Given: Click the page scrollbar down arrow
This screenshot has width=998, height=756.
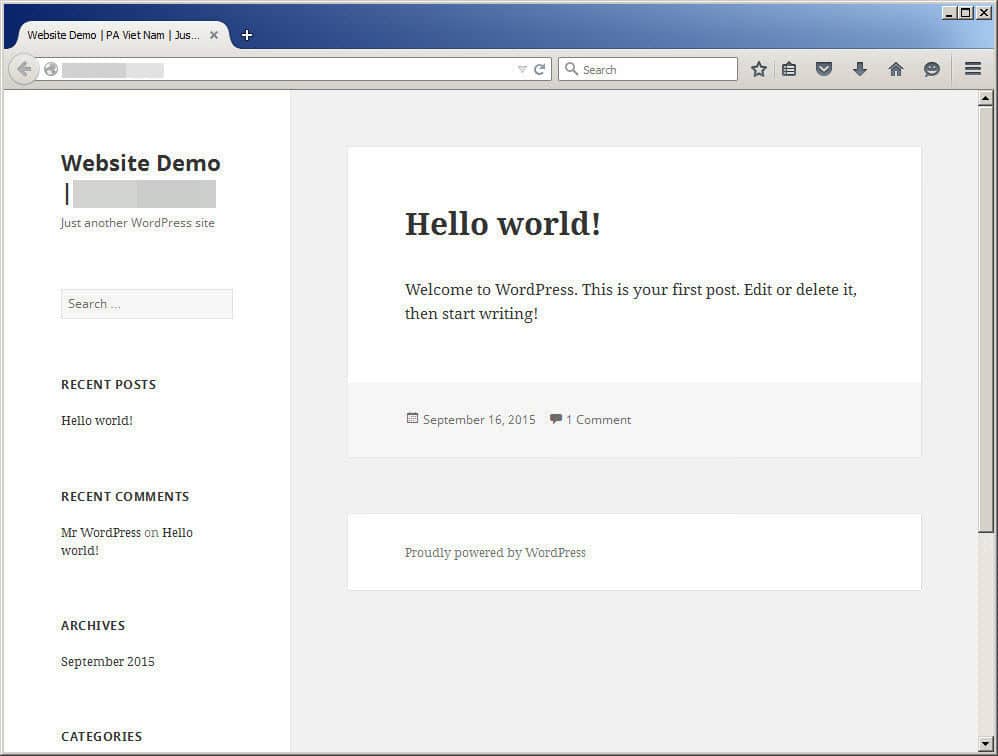Looking at the screenshot, I should pyautogui.click(x=985, y=743).
